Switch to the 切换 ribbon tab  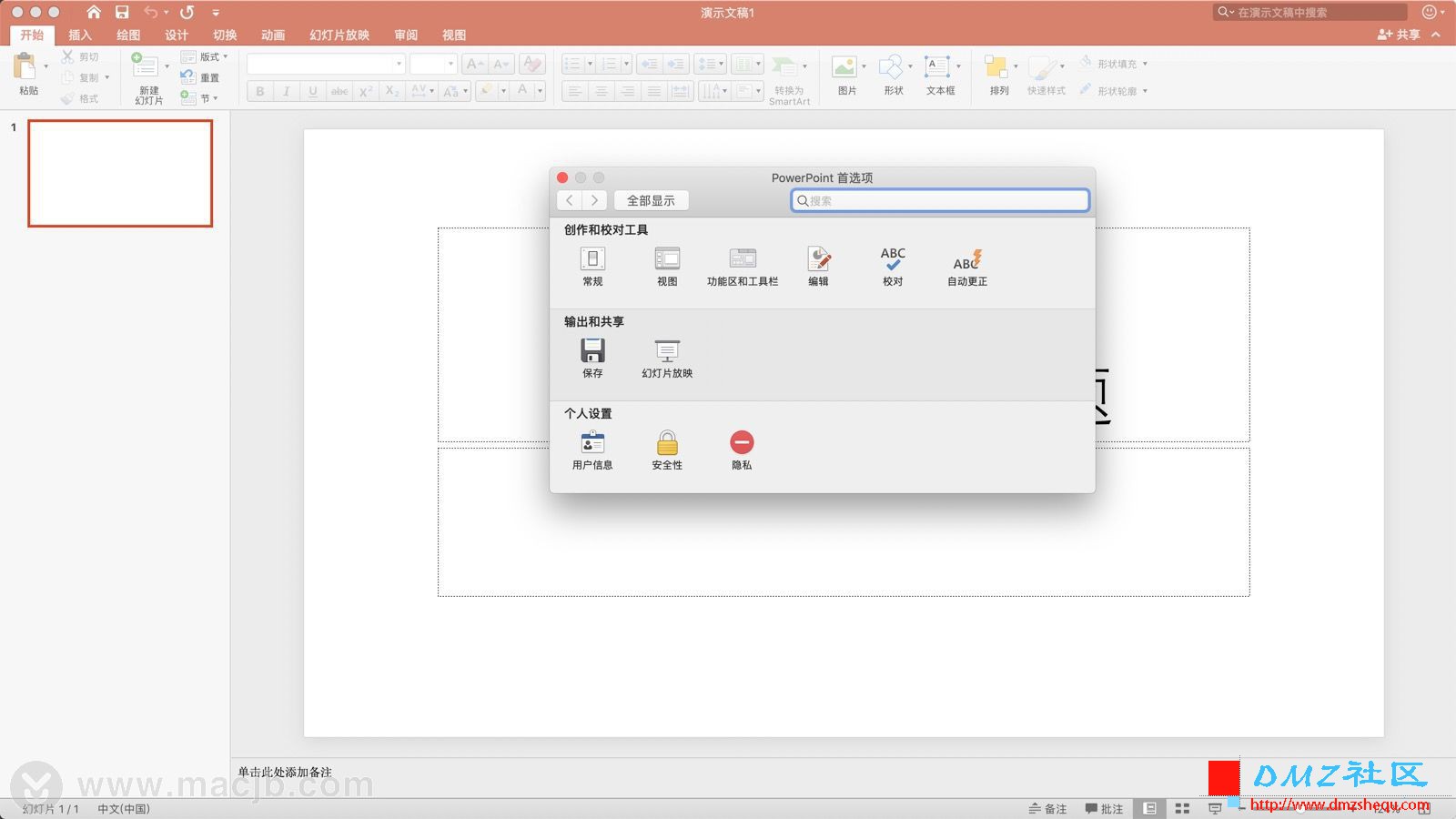tap(225, 35)
